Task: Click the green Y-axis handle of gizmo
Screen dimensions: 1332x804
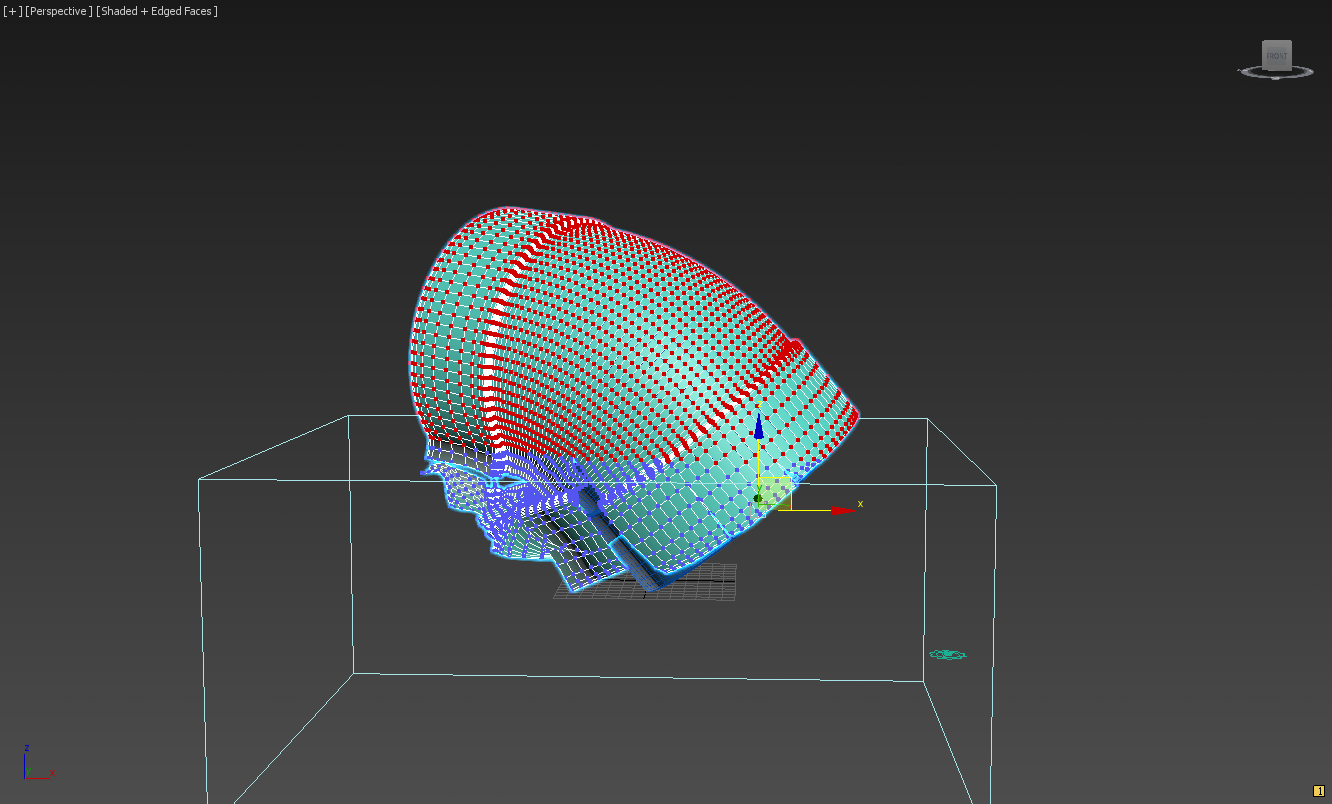Action: [x=758, y=497]
